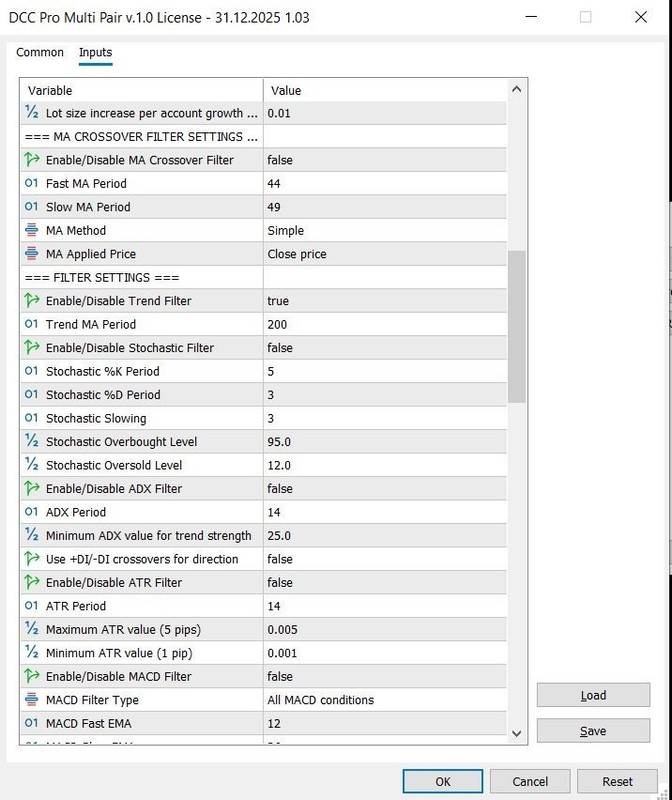Edit Lot size increase value 0.01

(x=385, y=113)
